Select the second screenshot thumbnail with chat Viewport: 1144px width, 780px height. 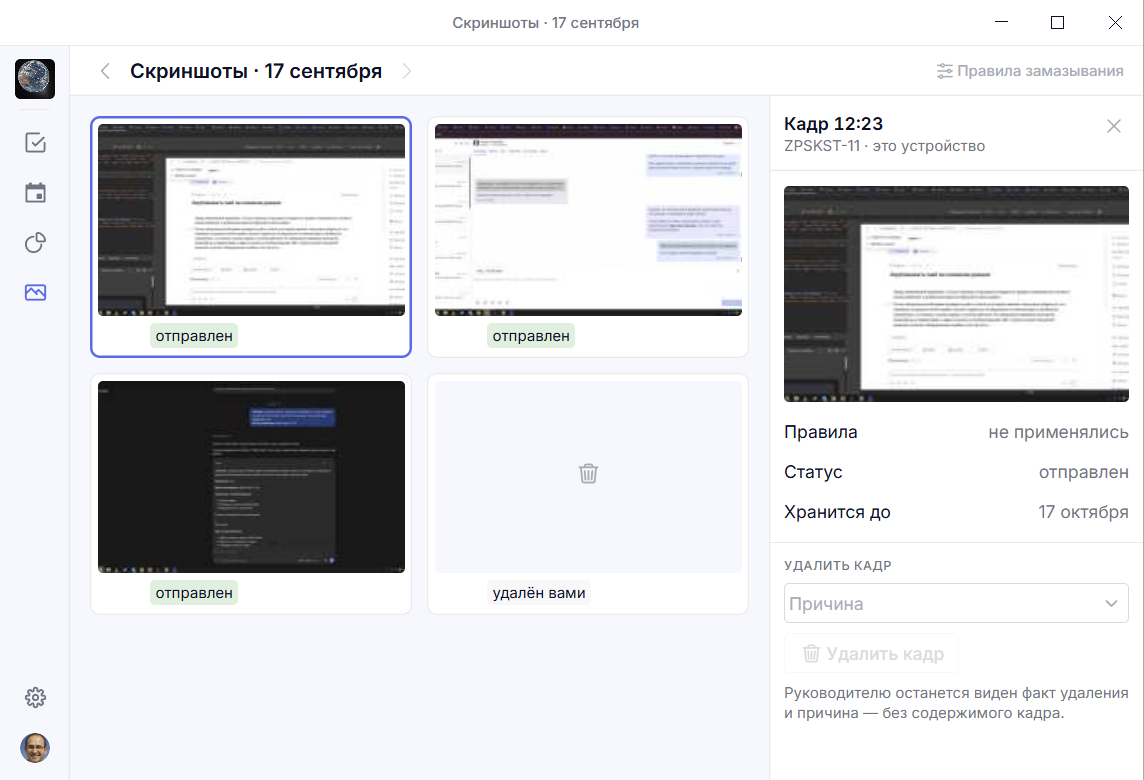(x=588, y=220)
